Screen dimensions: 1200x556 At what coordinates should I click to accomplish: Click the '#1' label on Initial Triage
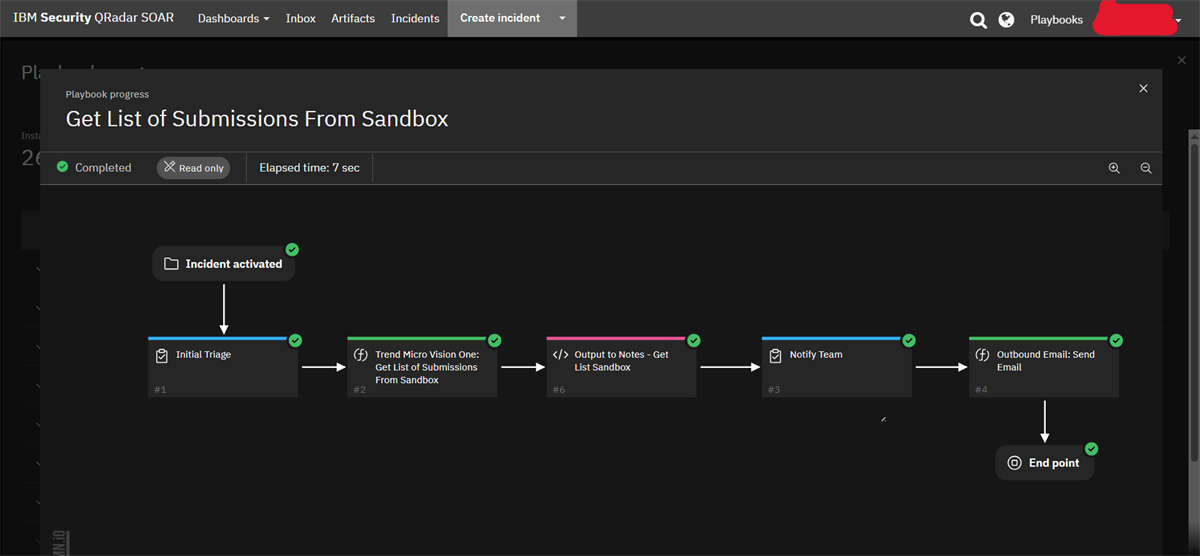point(160,389)
